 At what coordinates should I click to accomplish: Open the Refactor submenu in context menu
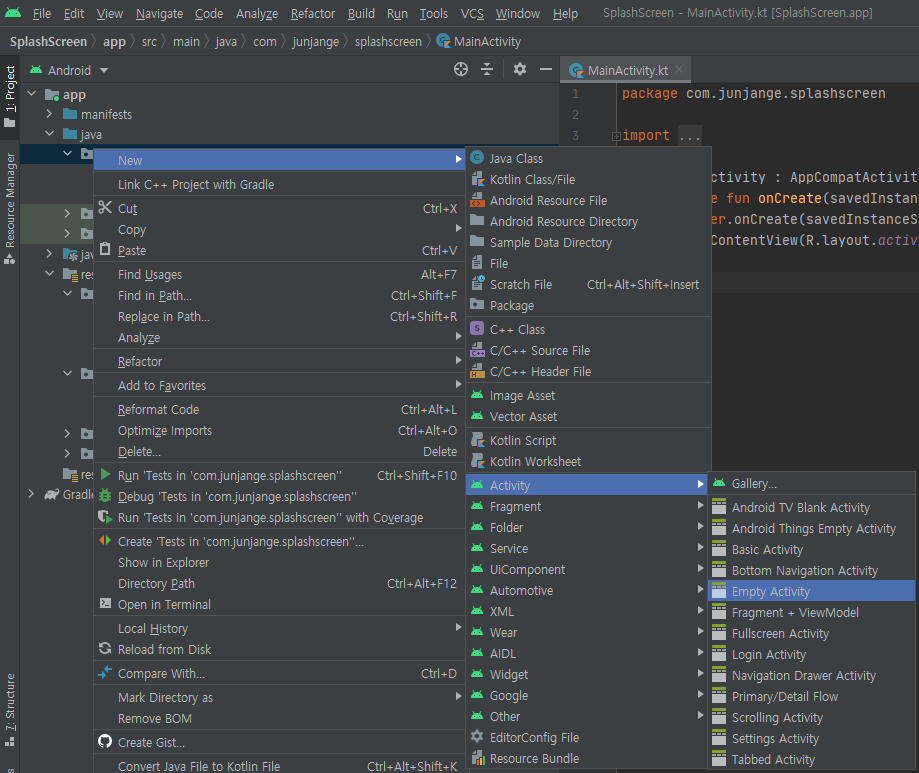[x=279, y=362]
